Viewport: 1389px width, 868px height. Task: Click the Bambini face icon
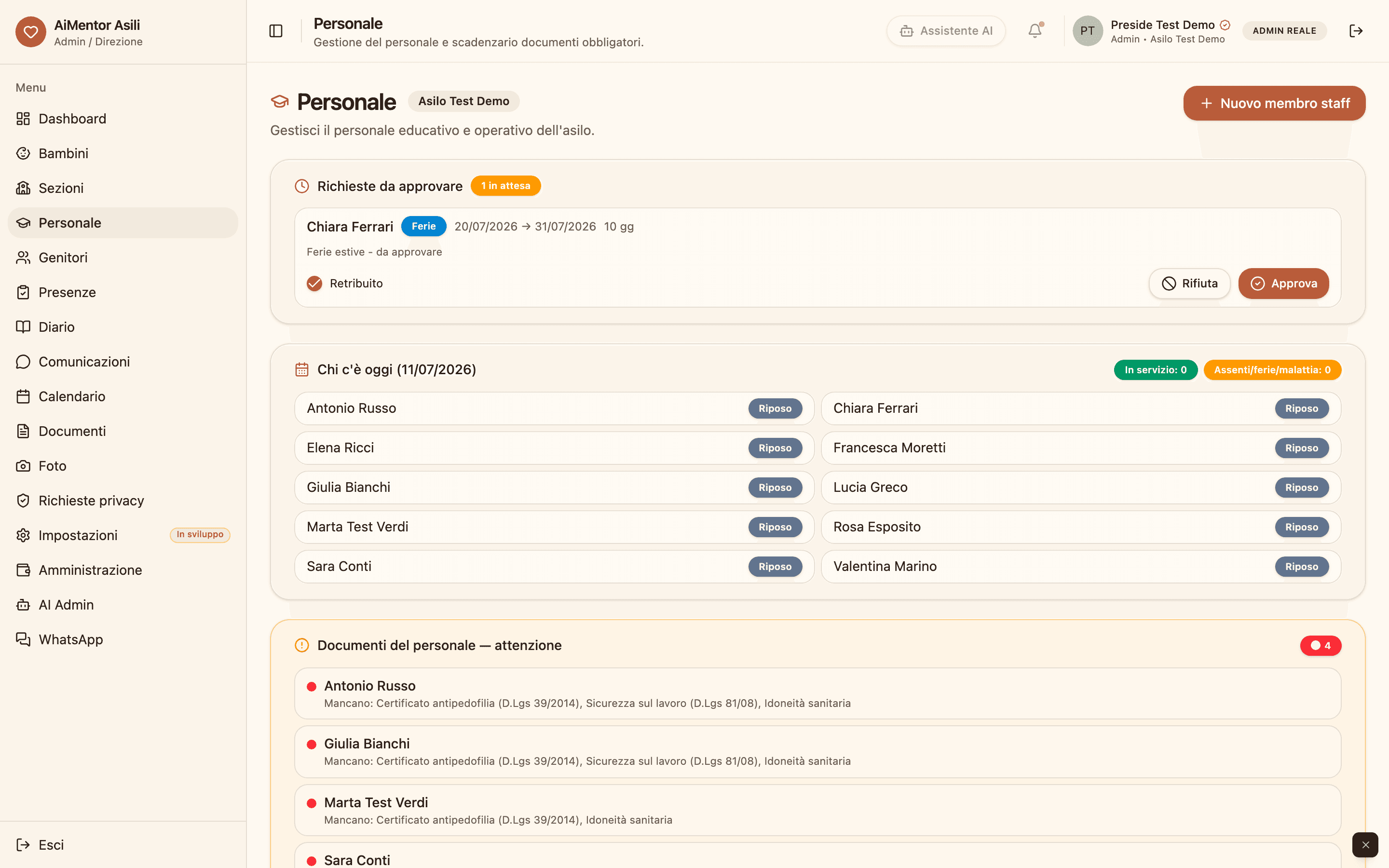pyautogui.click(x=23, y=153)
